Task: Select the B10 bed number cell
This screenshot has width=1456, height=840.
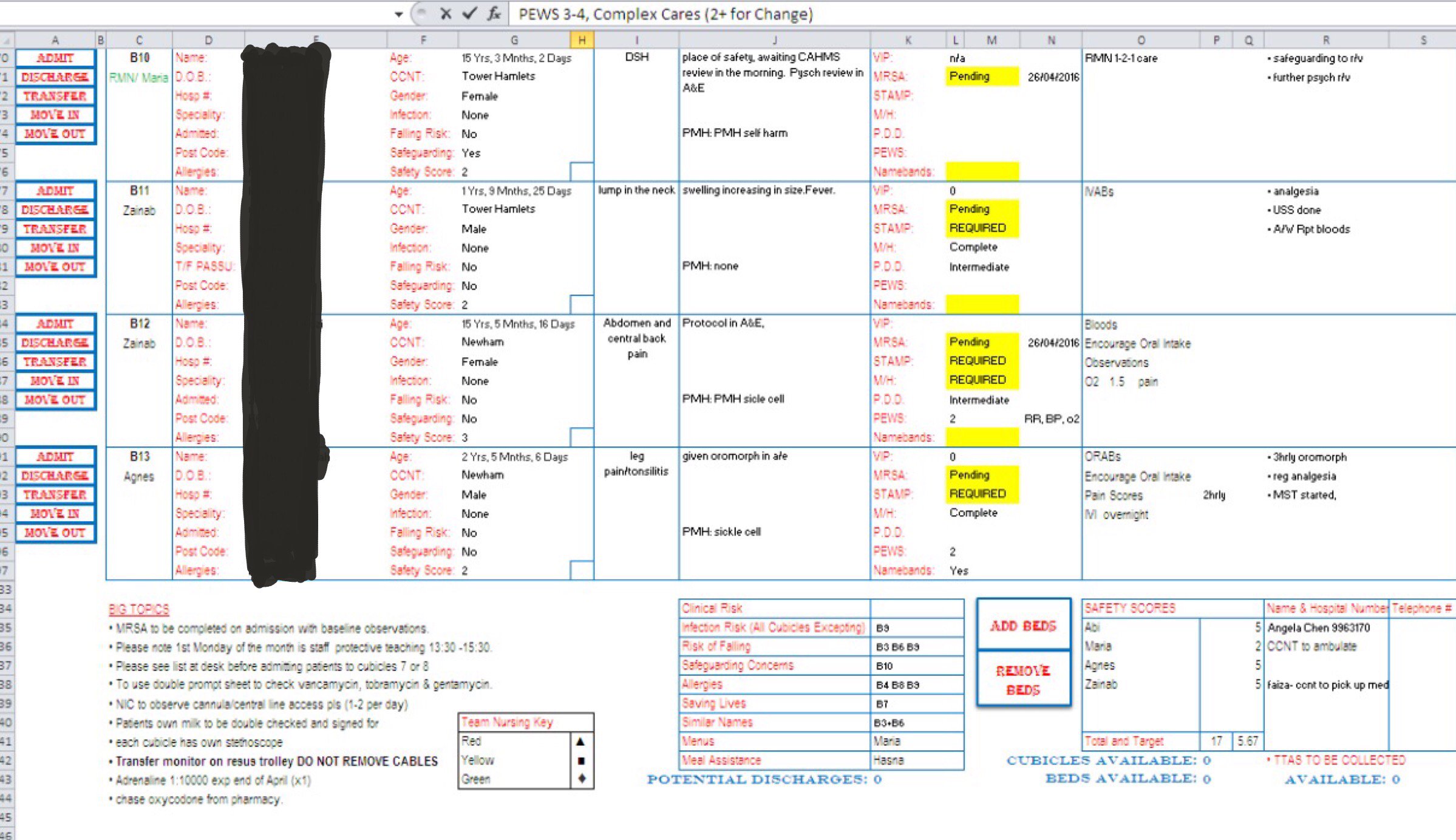Action: [x=139, y=58]
